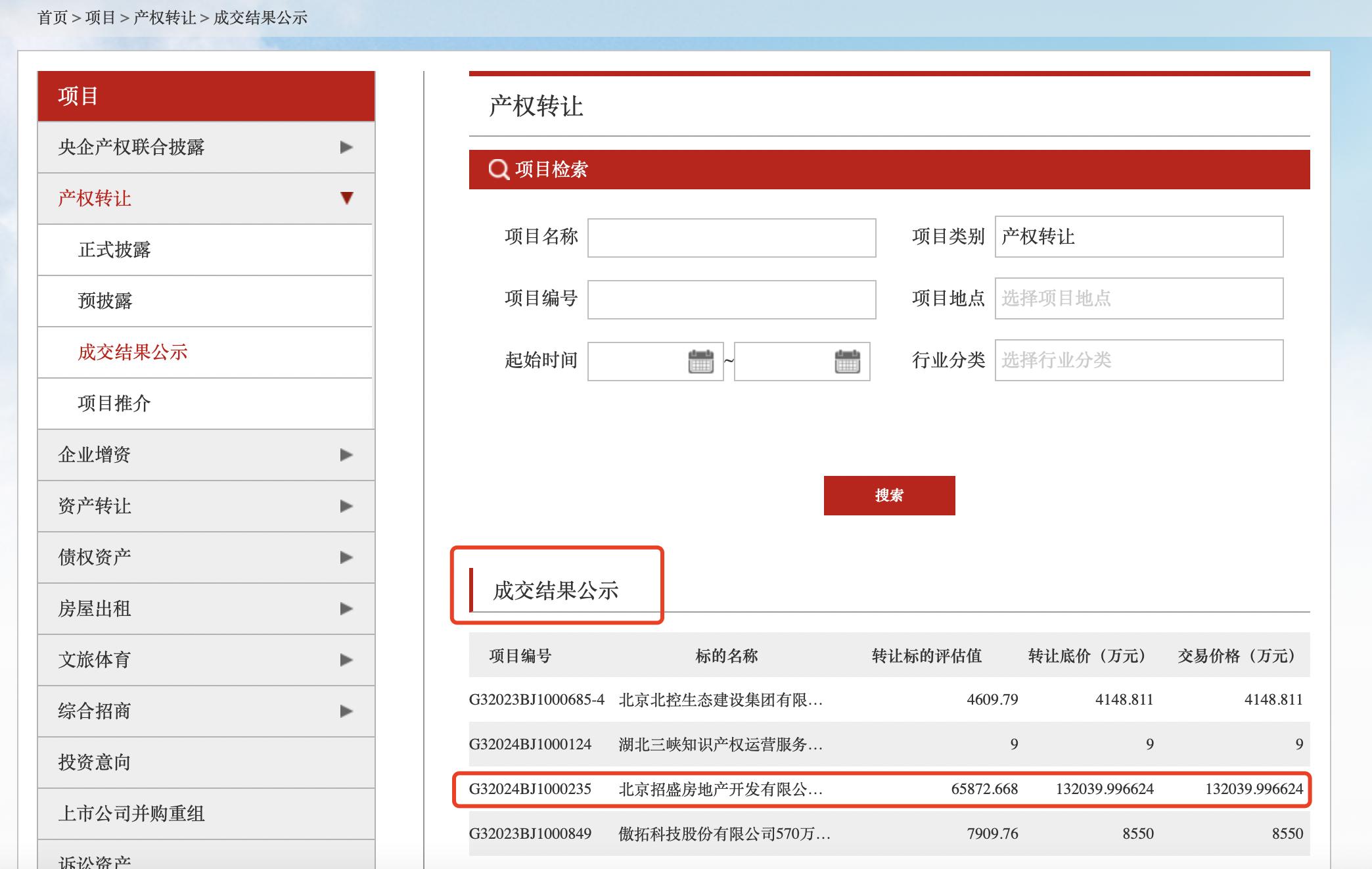Expand the 企业增资 menu arrow
Screen dimensions: 1372x869
[346, 455]
